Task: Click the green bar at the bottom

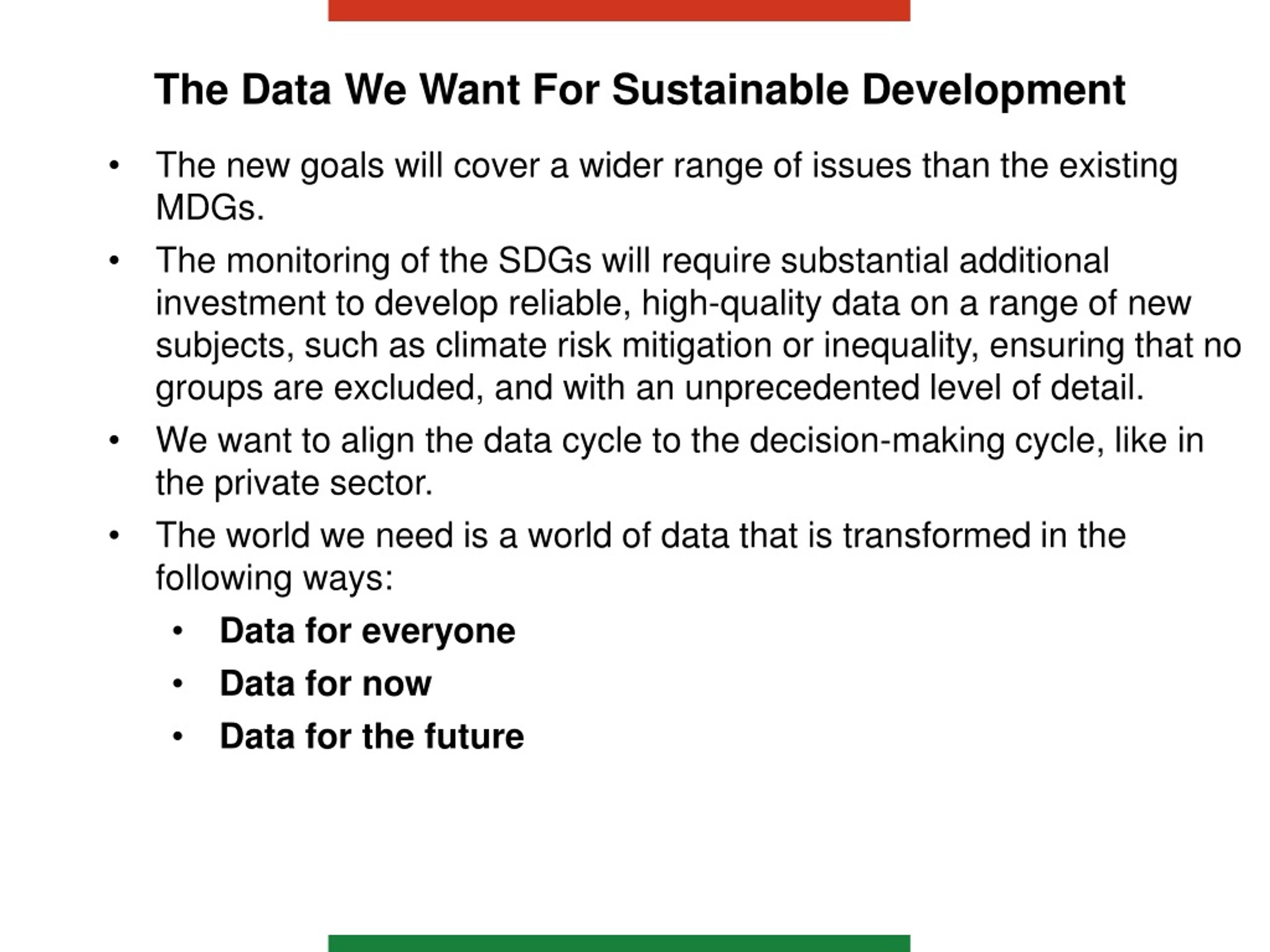Action: [619, 944]
